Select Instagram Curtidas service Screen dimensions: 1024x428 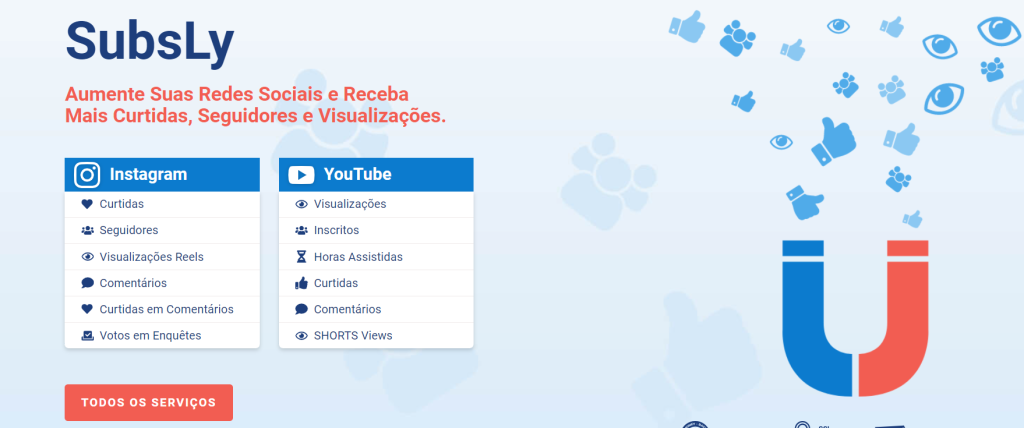(162, 204)
